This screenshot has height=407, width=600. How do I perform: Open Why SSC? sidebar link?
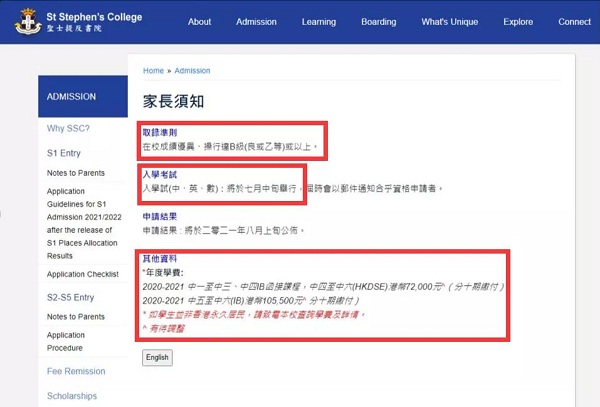[x=68, y=129]
